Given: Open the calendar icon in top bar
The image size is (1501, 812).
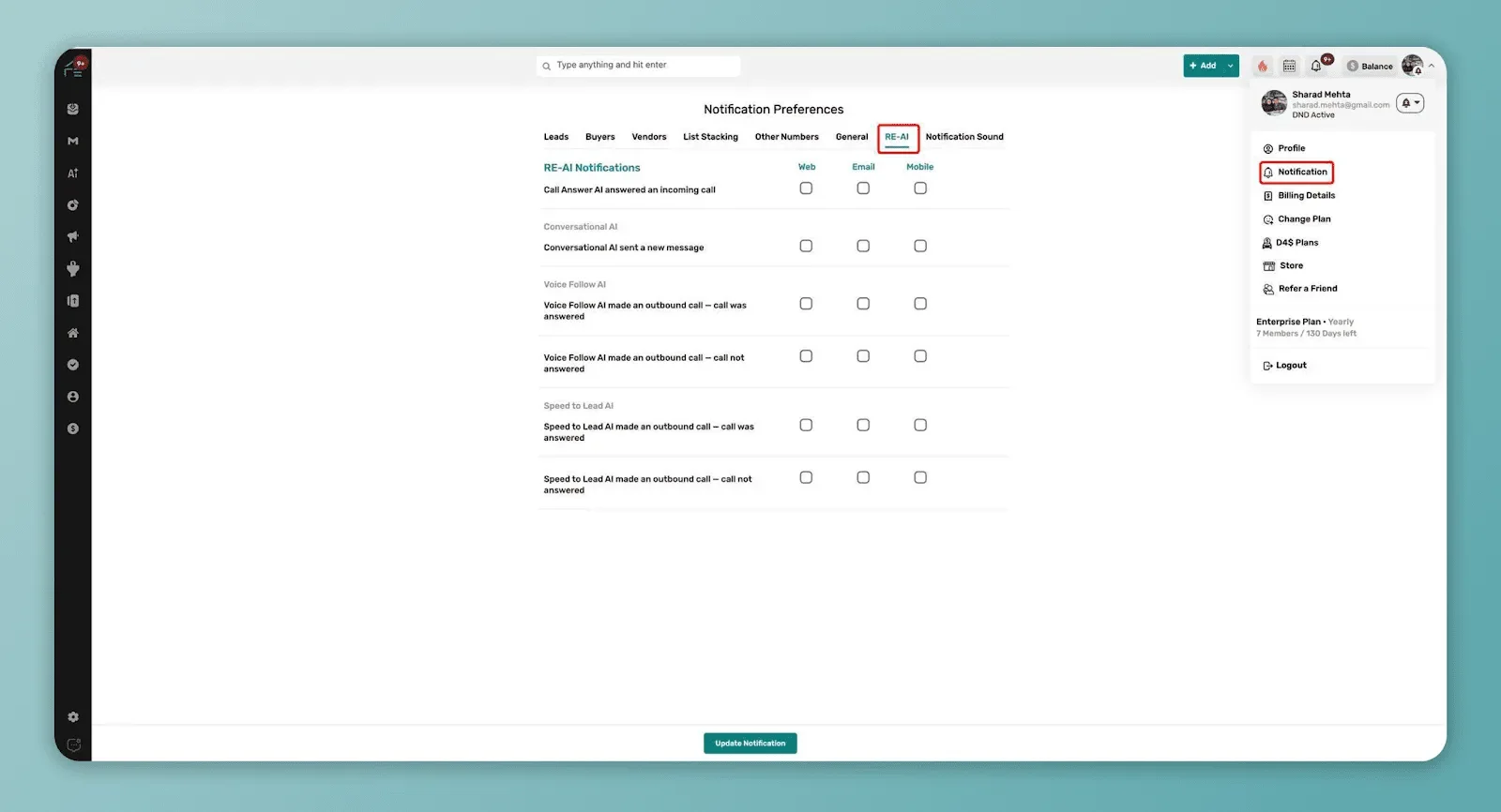Looking at the screenshot, I should click(1289, 66).
